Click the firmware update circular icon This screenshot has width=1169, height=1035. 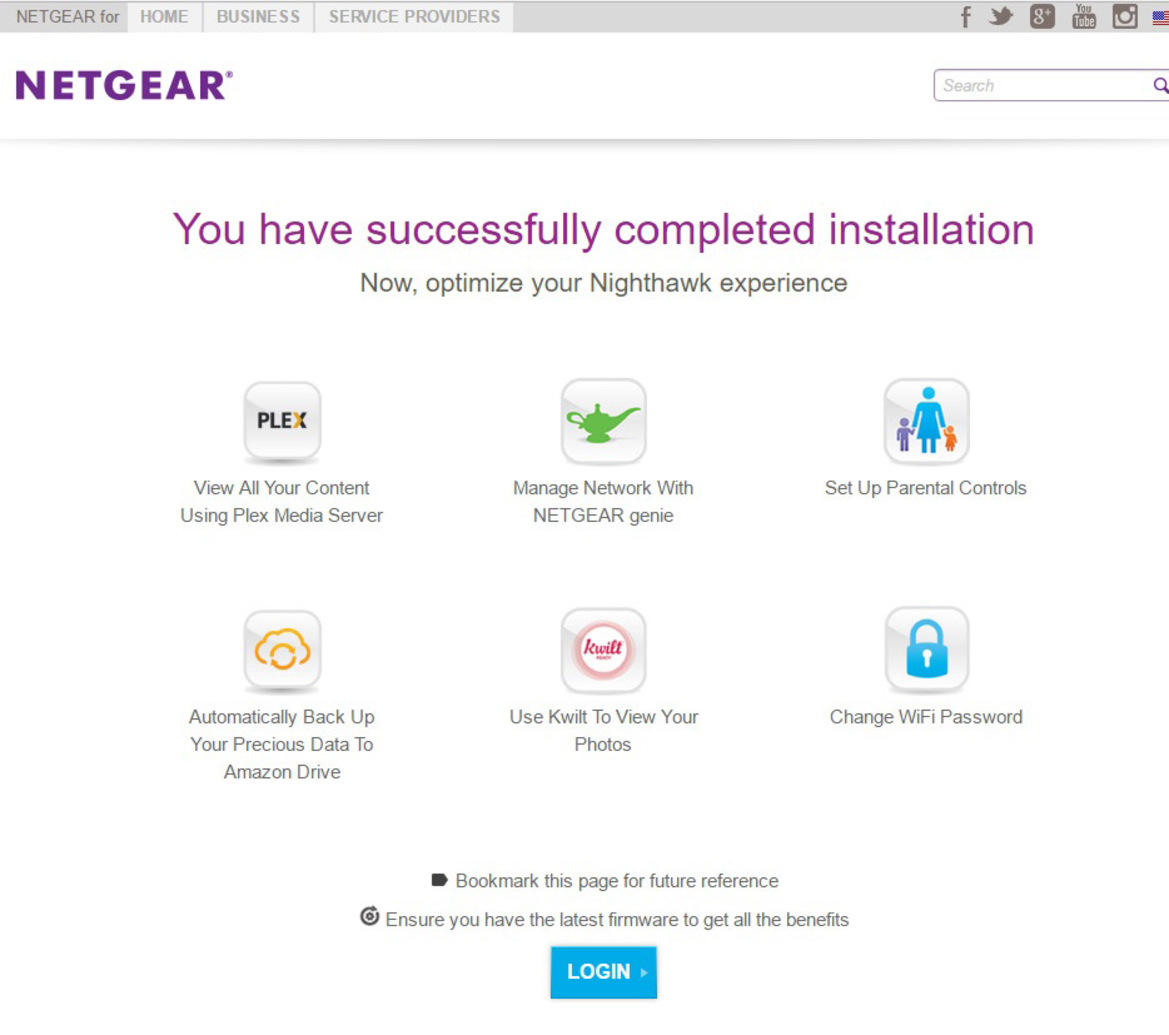pyautogui.click(x=369, y=916)
